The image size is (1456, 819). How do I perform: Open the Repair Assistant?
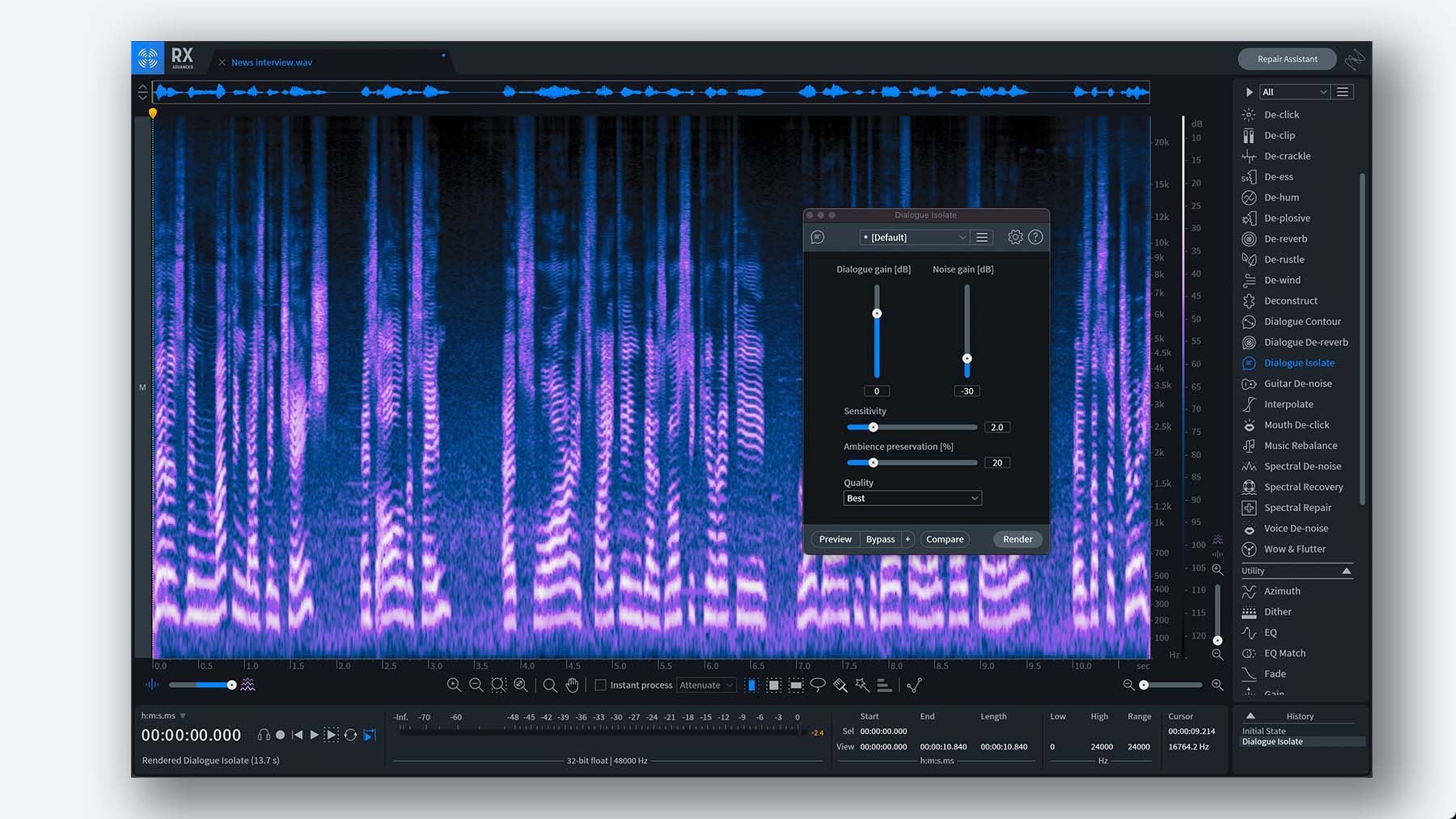click(x=1286, y=59)
